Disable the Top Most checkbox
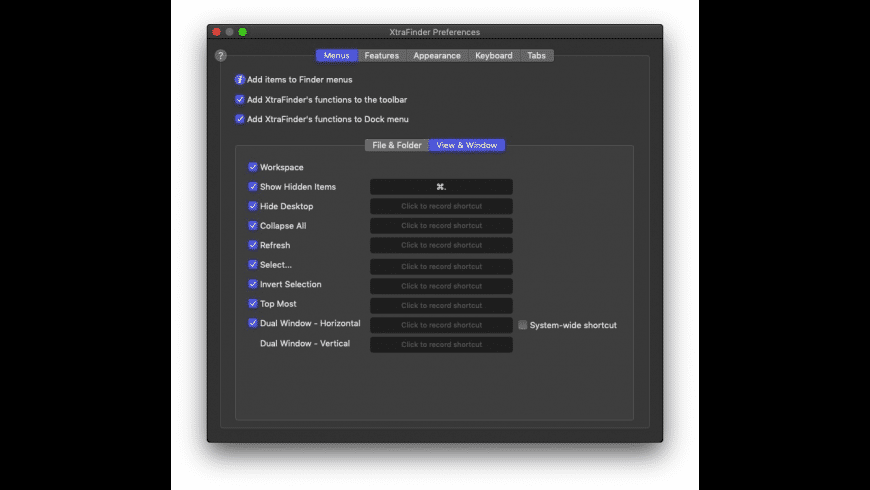Image resolution: width=870 pixels, height=490 pixels. (253, 304)
